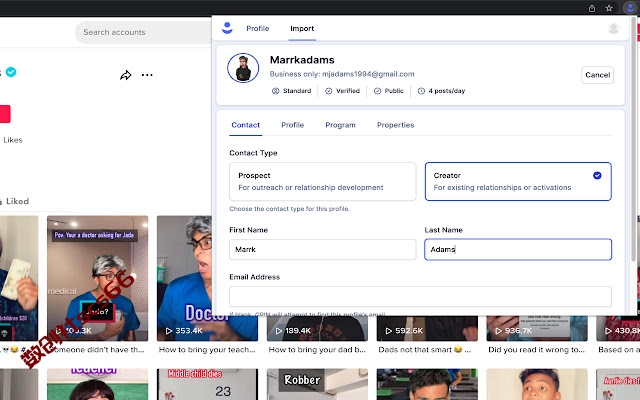640x400 pixels.
Task: Open the 'Middle child dies' video
Action: (207, 384)
